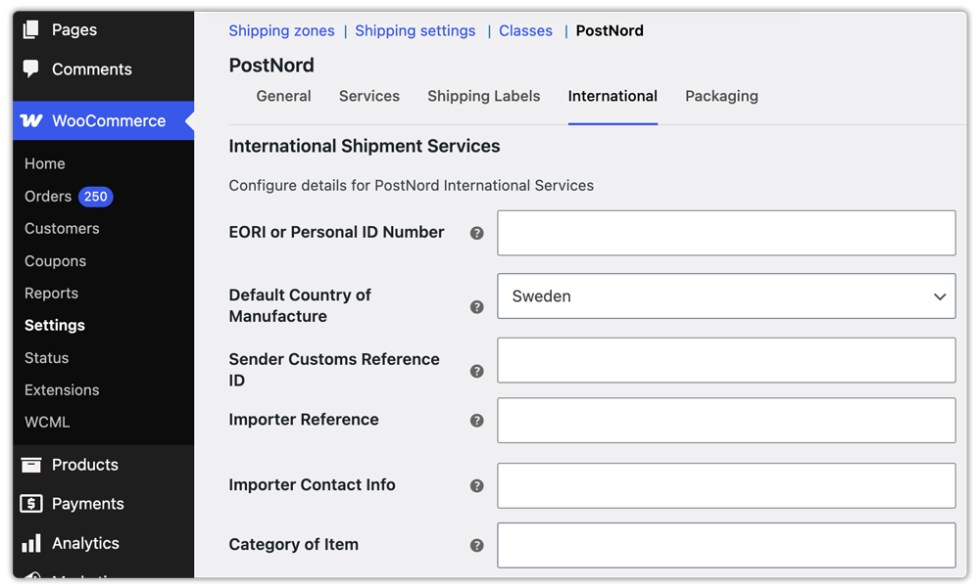Select the WooCommerce sidebar menu

pos(103,121)
